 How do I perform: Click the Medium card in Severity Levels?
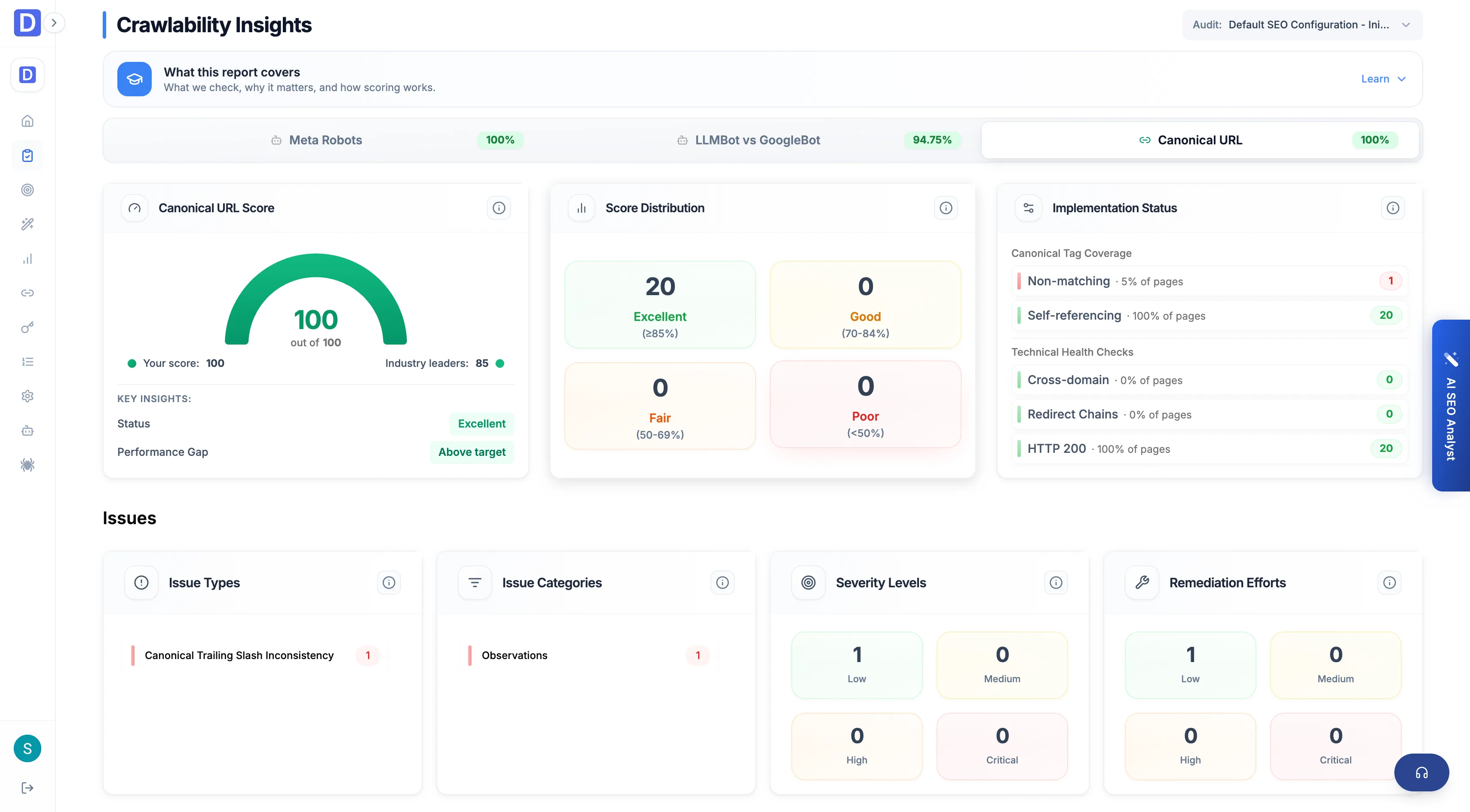pos(1002,665)
